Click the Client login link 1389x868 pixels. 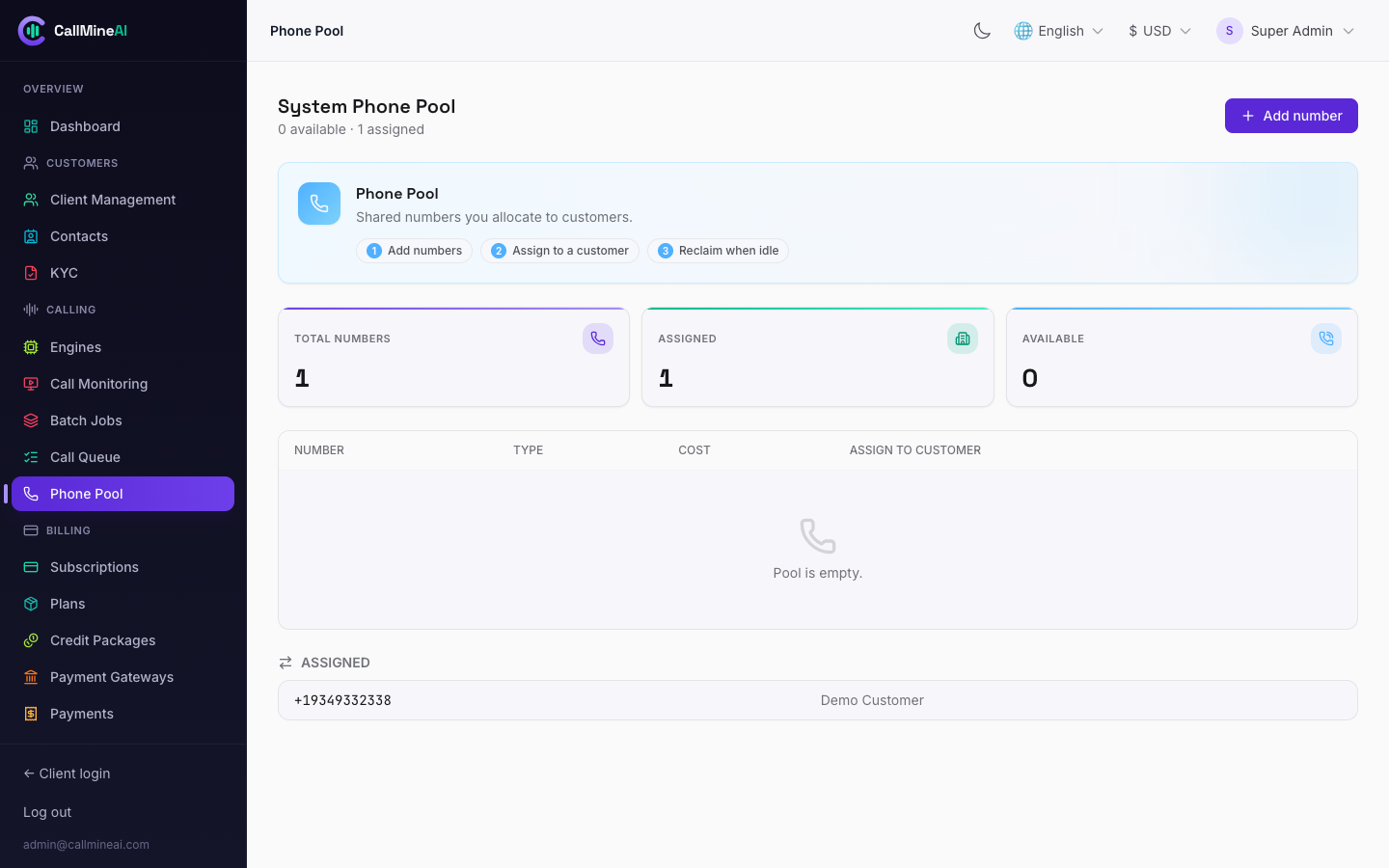[x=67, y=773]
